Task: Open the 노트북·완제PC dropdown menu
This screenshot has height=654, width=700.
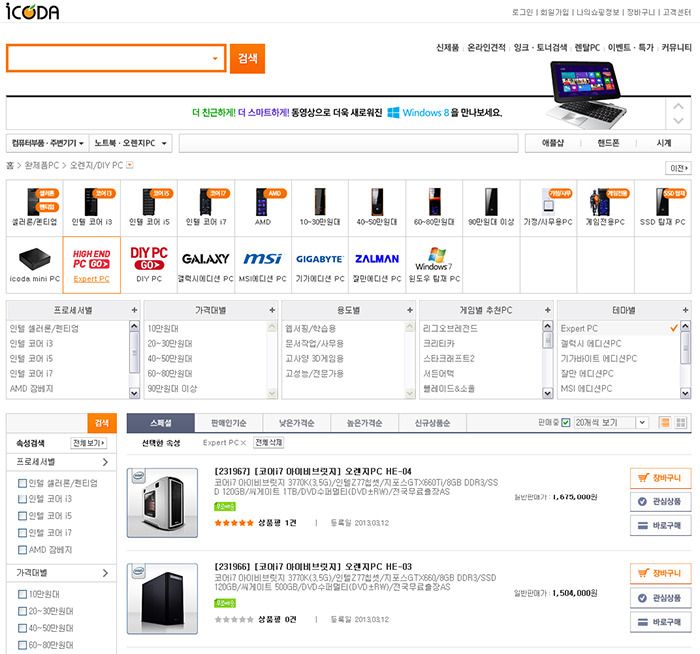Action: click(x=130, y=143)
